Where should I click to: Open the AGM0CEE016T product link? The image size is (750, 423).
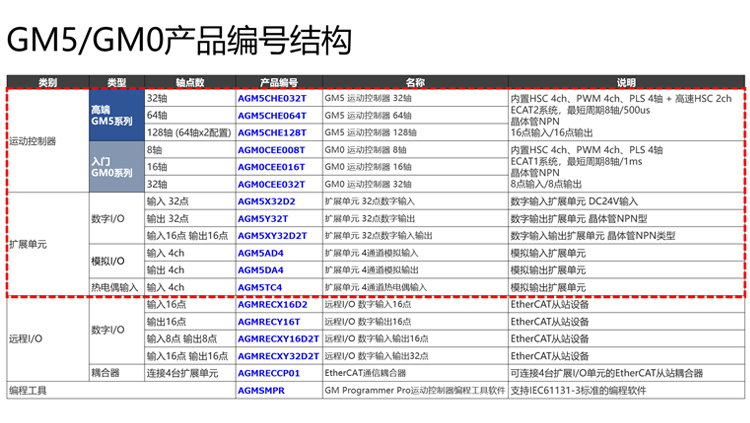pos(271,167)
